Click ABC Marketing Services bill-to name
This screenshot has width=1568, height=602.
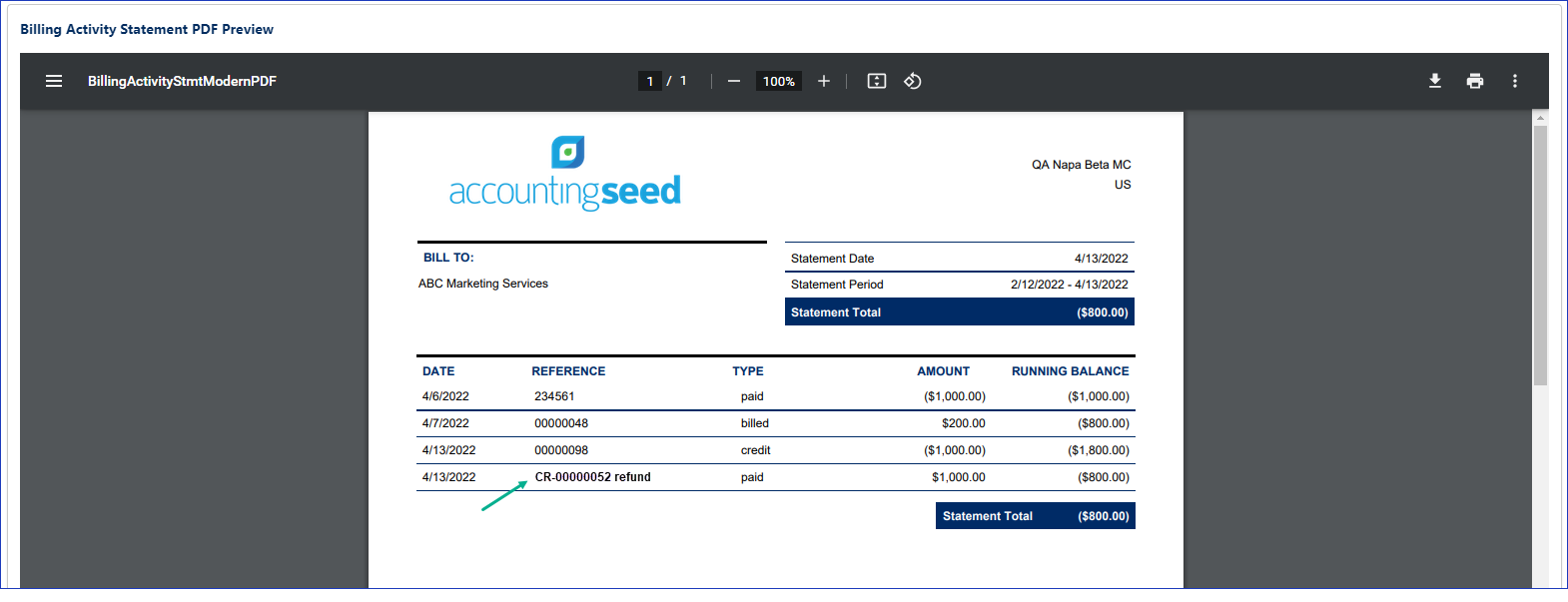(x=483, y=284)
